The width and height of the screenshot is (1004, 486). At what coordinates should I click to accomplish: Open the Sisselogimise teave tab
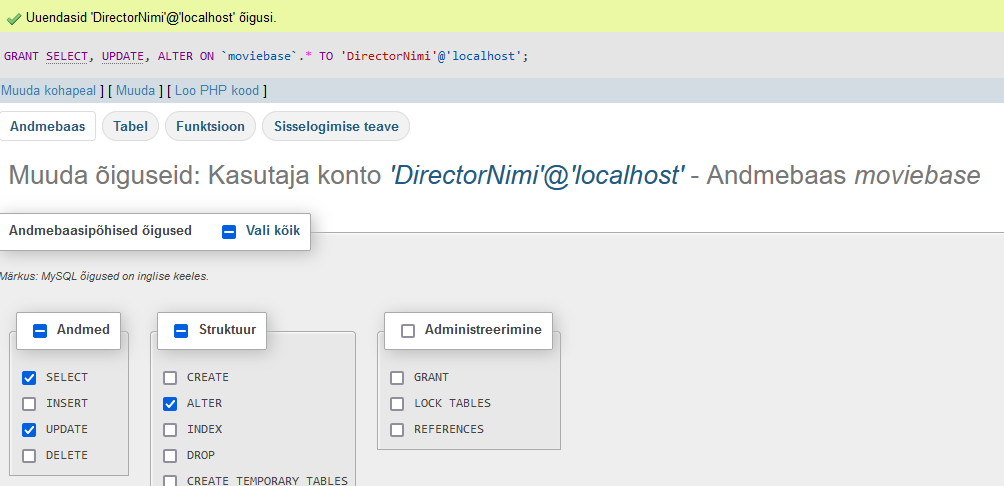[x=336, y=126]
